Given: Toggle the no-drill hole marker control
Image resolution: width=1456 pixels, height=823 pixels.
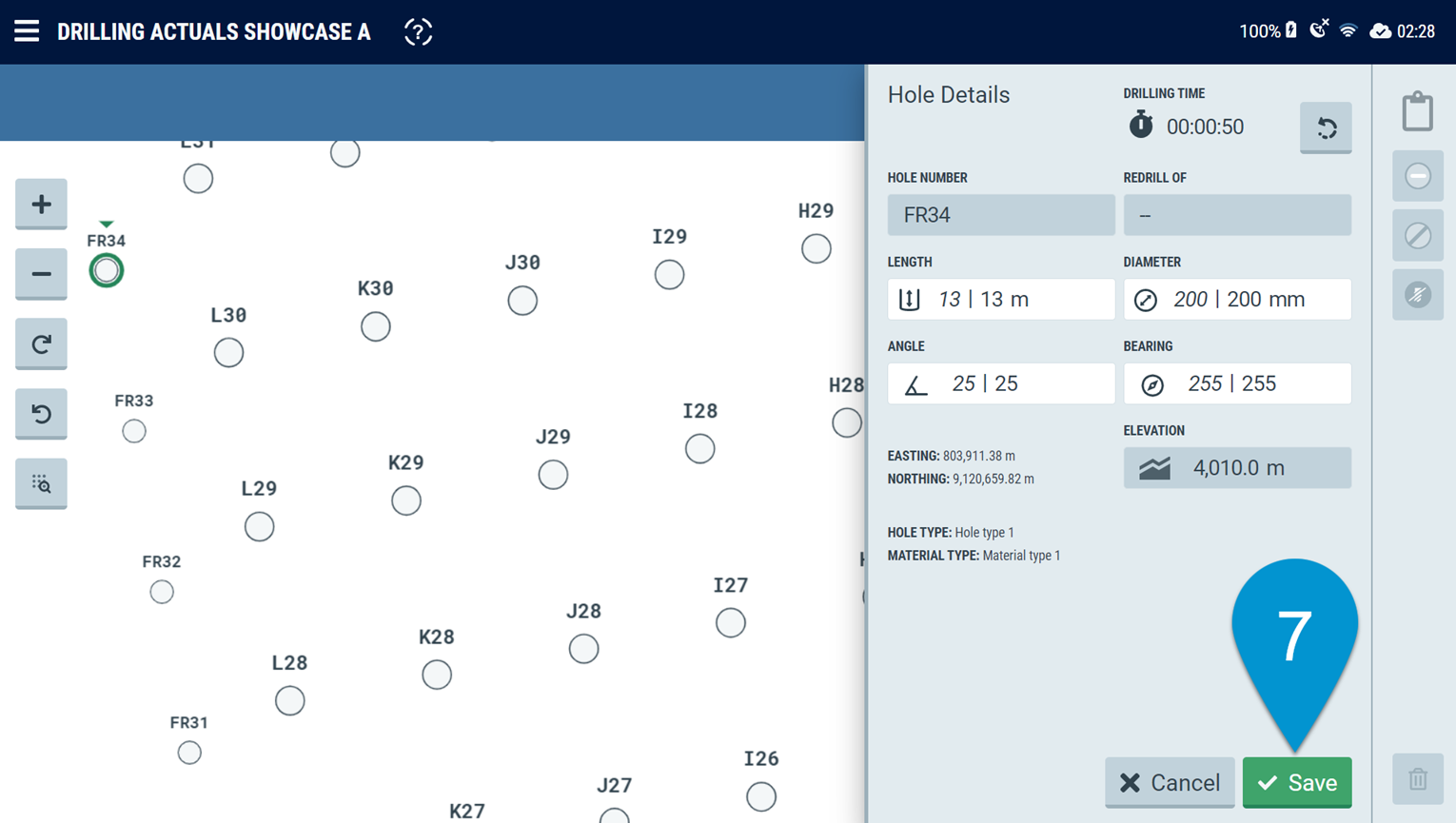Looking at the screenshot, I should (1417, 295).
